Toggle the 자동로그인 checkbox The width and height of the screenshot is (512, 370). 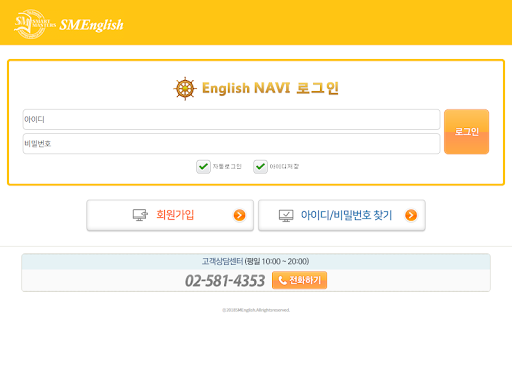click(203, 166)
